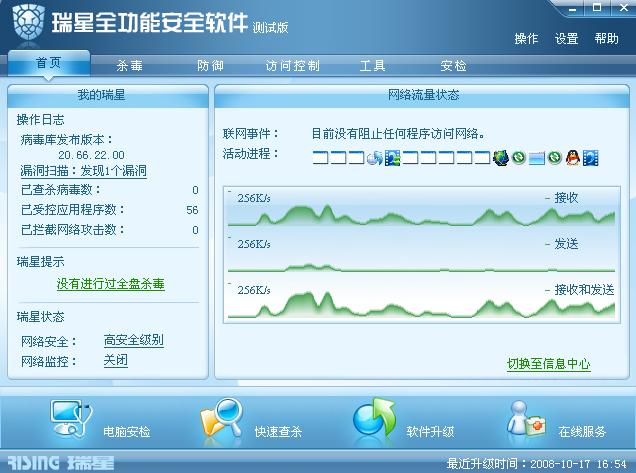
Task: Click the 操作日志 heading
Action: click(x=40, y=120)
